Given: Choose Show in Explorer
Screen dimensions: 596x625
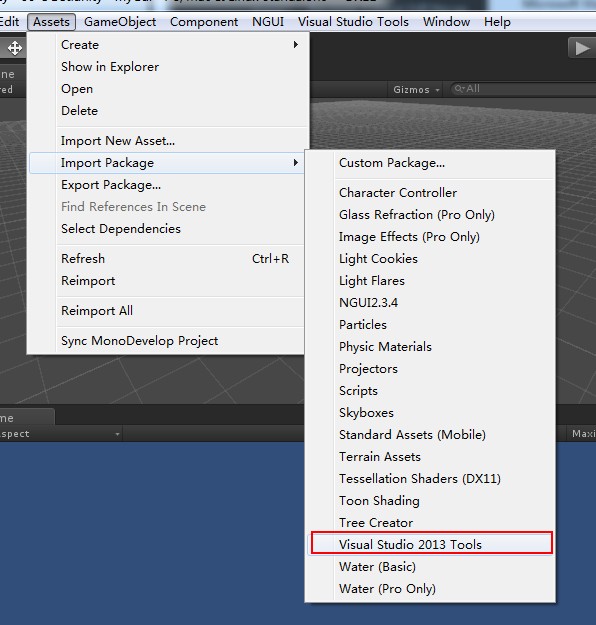Looking at the screenshot, I should [167, 67].
